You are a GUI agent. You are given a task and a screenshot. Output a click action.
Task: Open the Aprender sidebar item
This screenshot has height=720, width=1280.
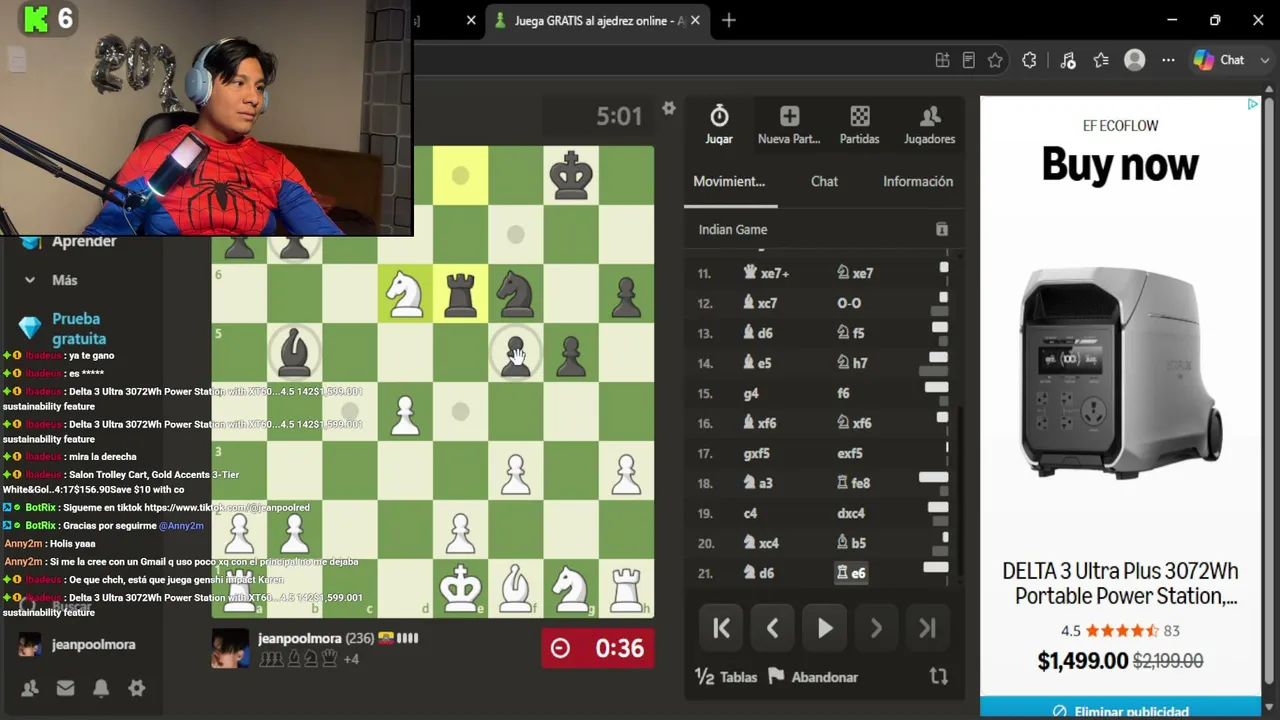click(x=70, y=241)
